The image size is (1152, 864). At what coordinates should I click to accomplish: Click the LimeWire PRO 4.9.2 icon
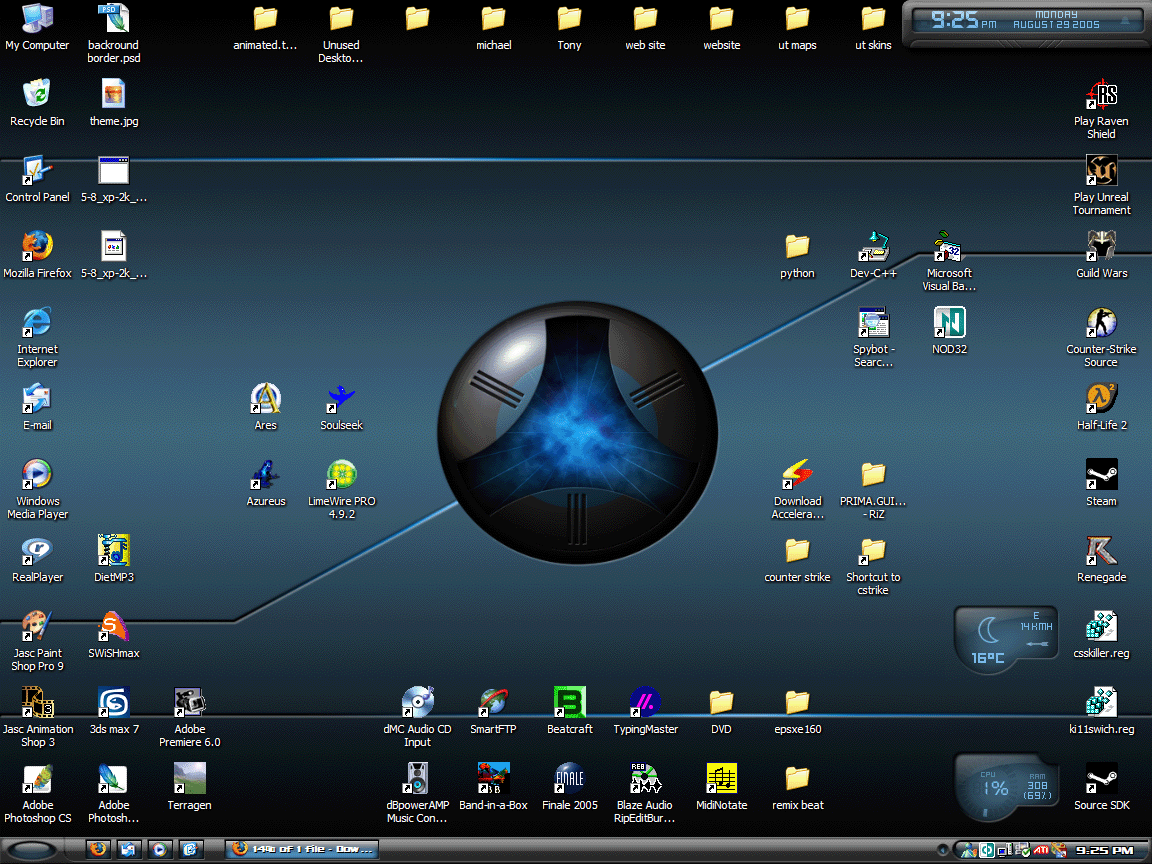click(x=341, y=474)
